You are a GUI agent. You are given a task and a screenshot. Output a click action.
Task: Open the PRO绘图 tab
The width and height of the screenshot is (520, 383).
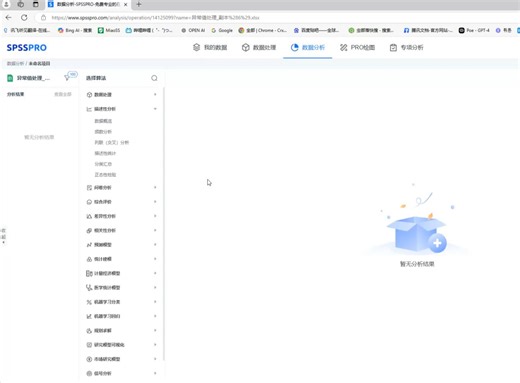click(357, 47)
